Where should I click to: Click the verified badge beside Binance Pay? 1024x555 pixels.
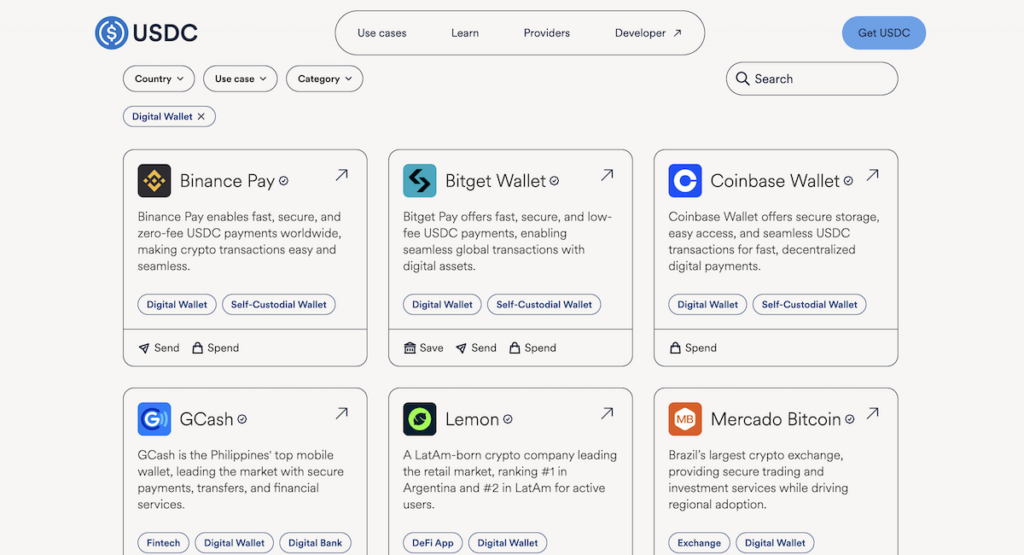click(x=283, y=181)
